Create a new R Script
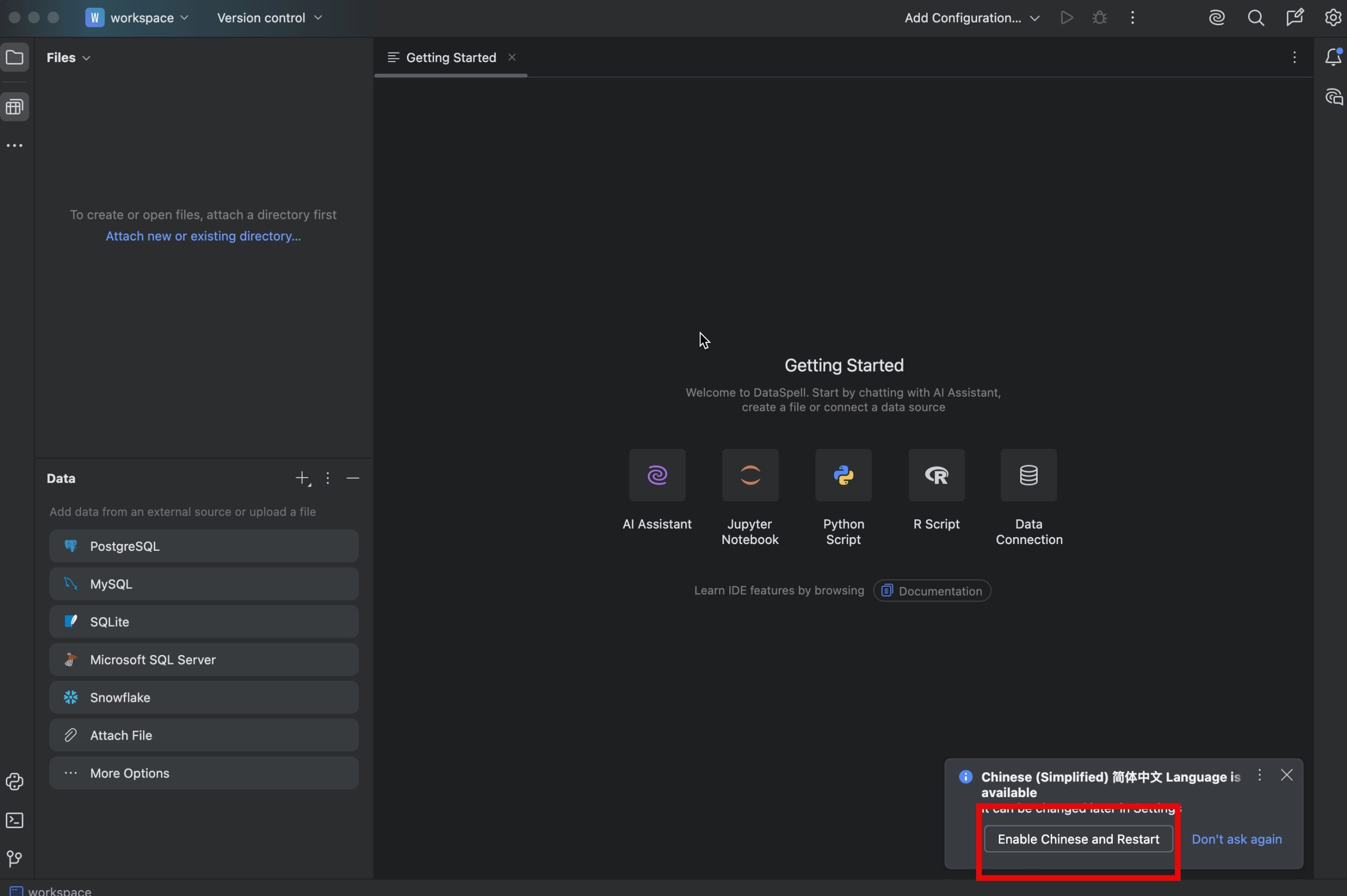Image resolution: width=1347 pixels, height=896 pixels. pyautogui.click(x=936, y=476)
